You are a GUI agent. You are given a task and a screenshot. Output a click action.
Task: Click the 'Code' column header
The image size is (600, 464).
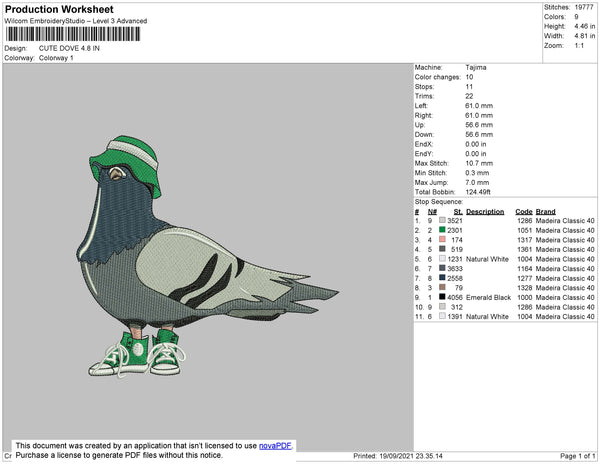[x=524, y=212]
